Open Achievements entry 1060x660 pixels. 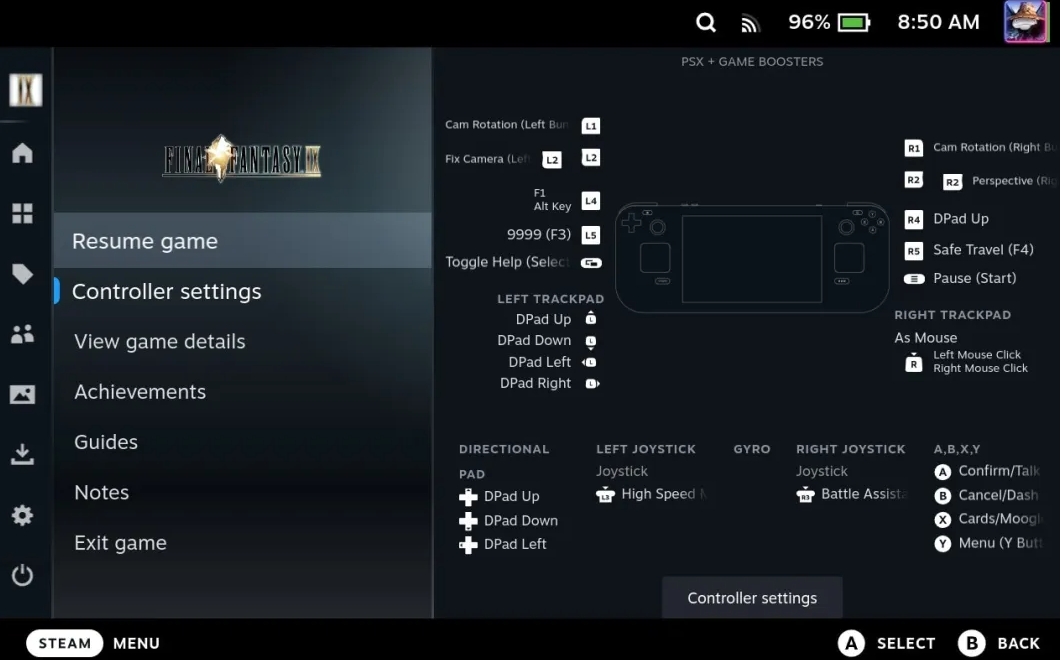pyautogui.click(x=243, y=392)
